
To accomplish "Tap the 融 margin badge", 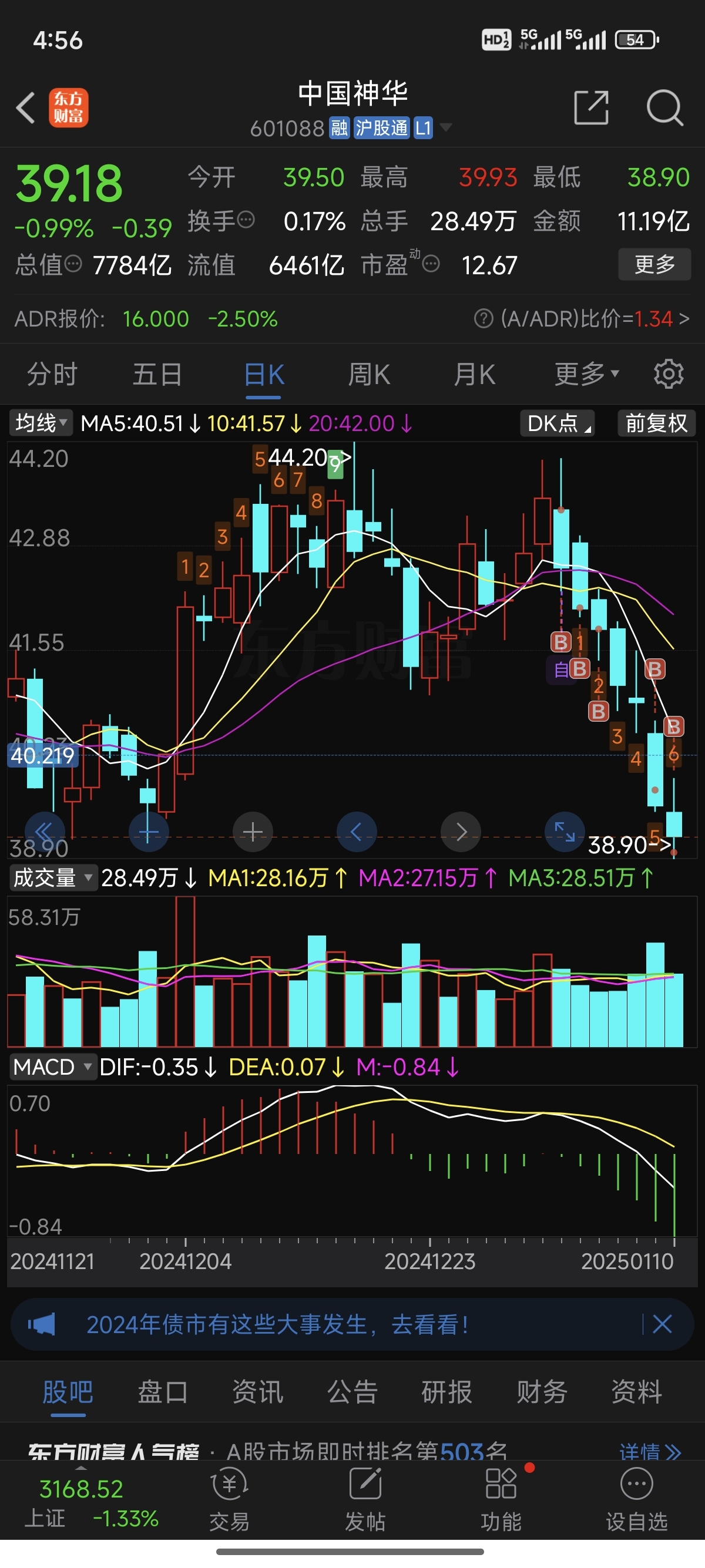I will pos(339,129).
